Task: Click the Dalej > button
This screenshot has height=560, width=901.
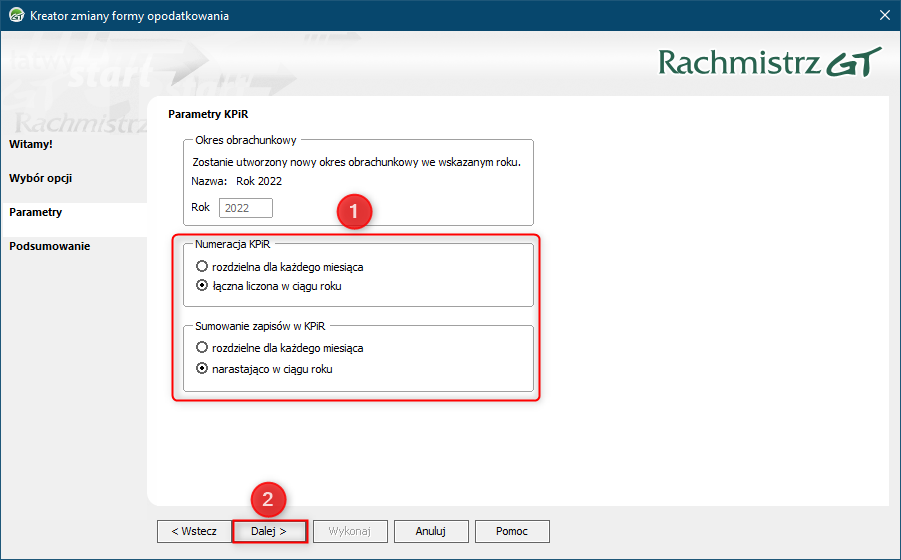Action: tap(269, 531)
